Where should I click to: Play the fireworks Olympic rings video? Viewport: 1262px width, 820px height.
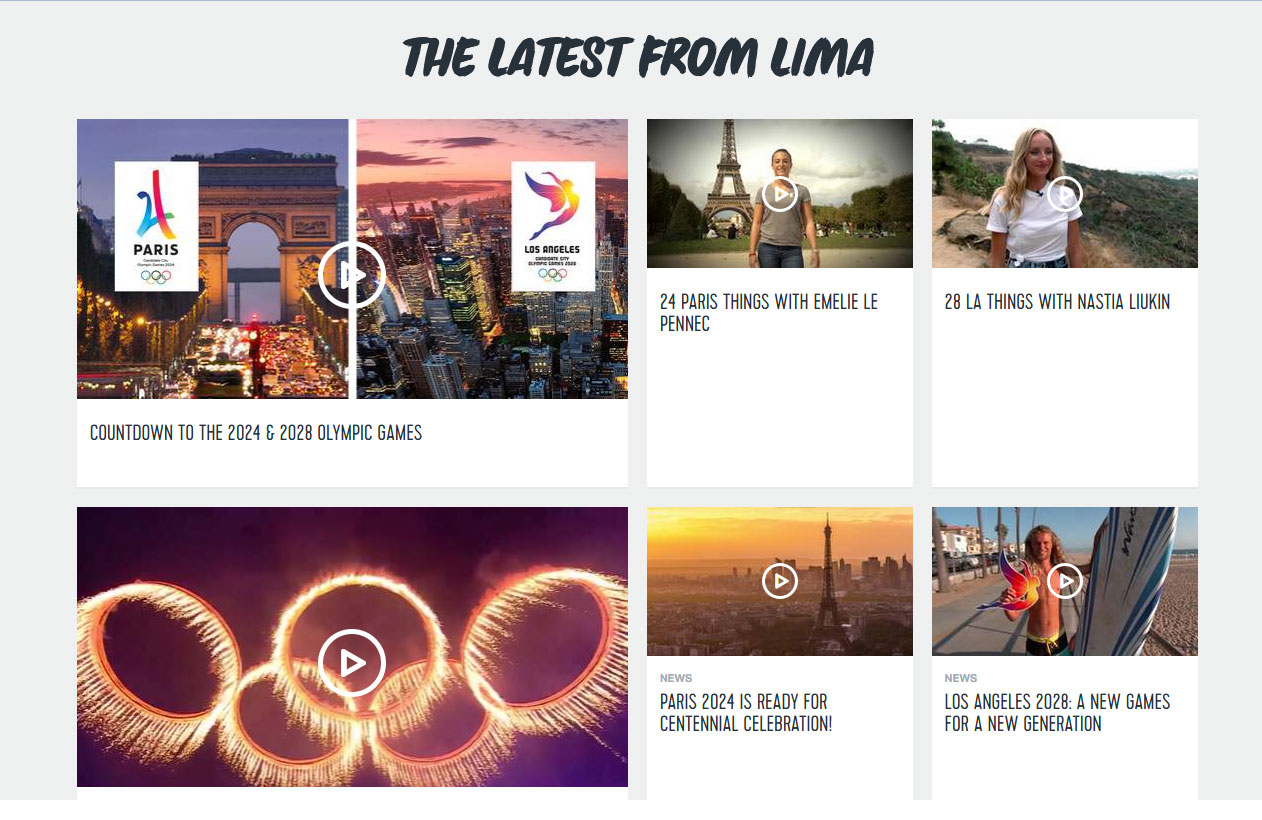[352, 662]
